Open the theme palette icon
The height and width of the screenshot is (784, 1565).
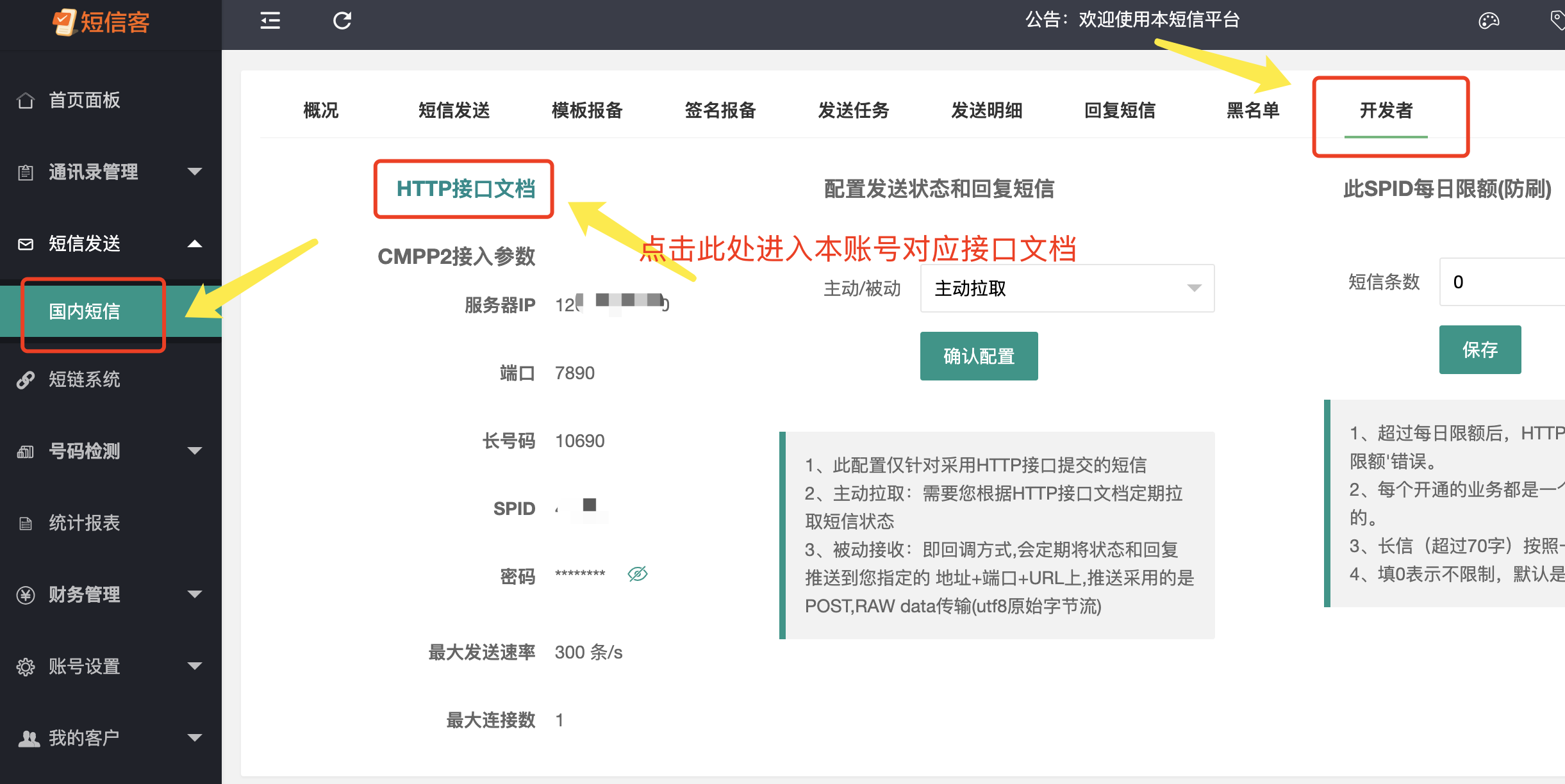1489,21
